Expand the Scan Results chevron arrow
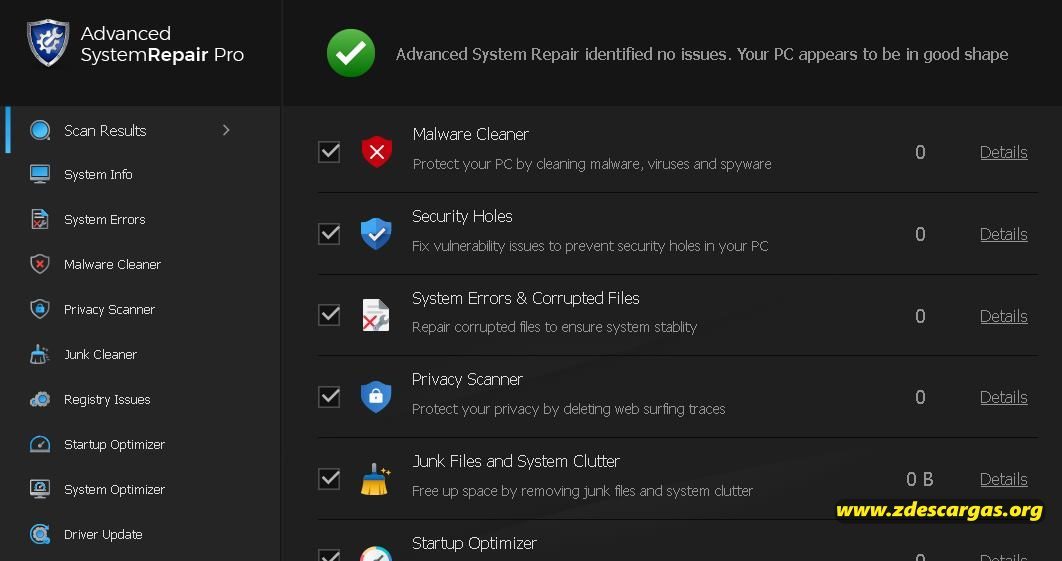Viewport: 1062px width, 561px height. [x=226, y=130]
